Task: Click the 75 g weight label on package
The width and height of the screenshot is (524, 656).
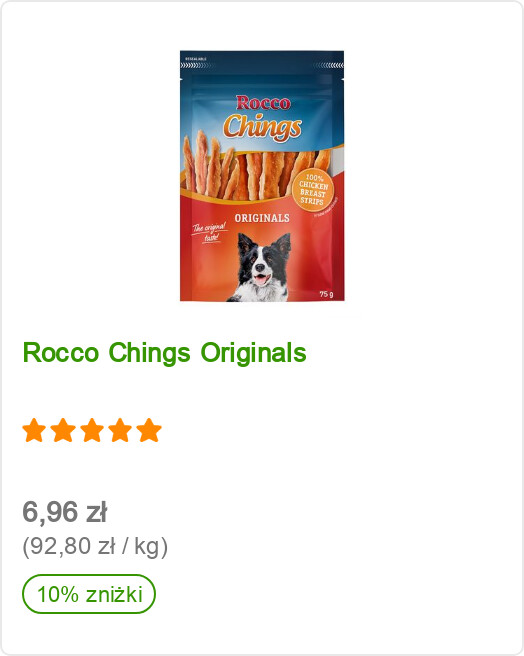Action: coord(327,294)
